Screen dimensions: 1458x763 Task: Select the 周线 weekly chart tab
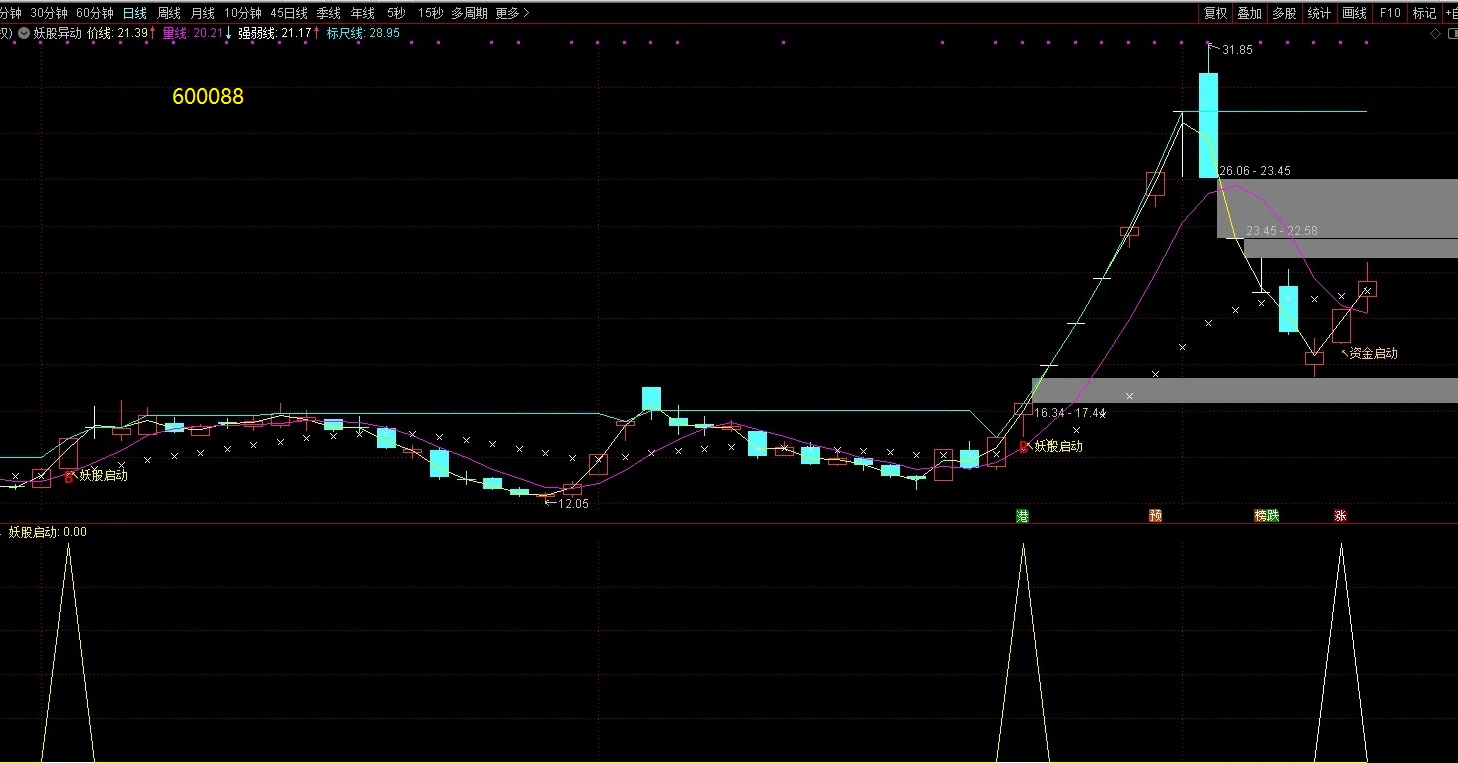coord(169,13)
